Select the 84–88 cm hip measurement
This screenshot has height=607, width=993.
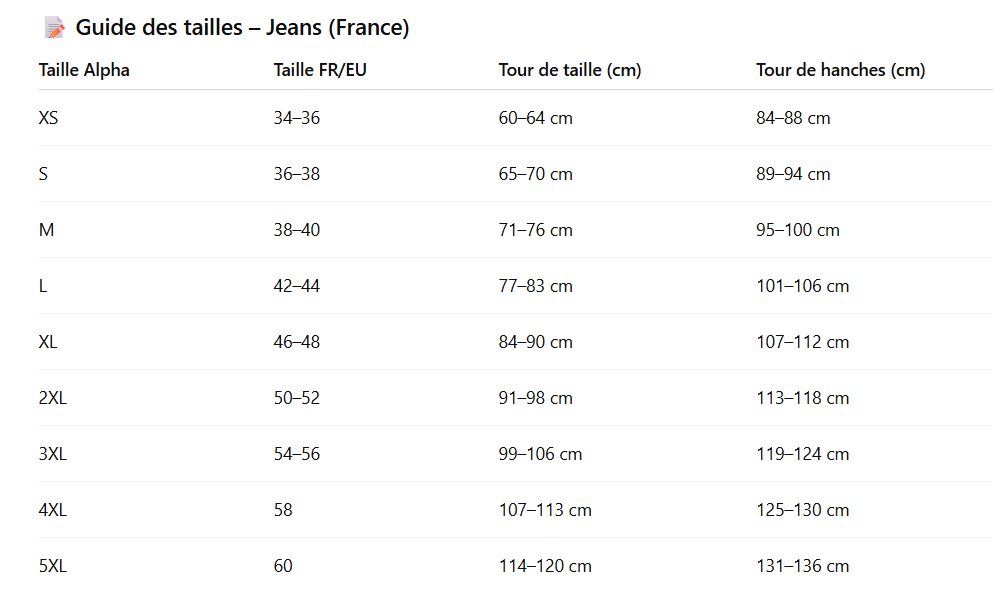point(793,118)
